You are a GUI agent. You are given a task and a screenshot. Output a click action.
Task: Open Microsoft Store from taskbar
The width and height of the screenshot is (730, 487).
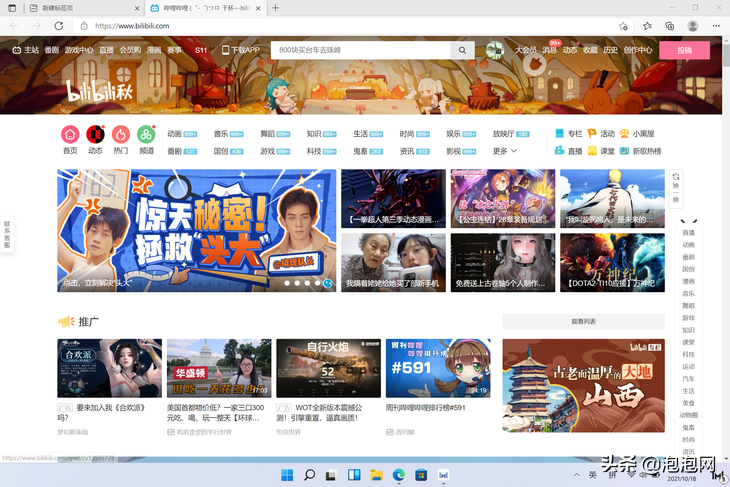coord(421,475)
